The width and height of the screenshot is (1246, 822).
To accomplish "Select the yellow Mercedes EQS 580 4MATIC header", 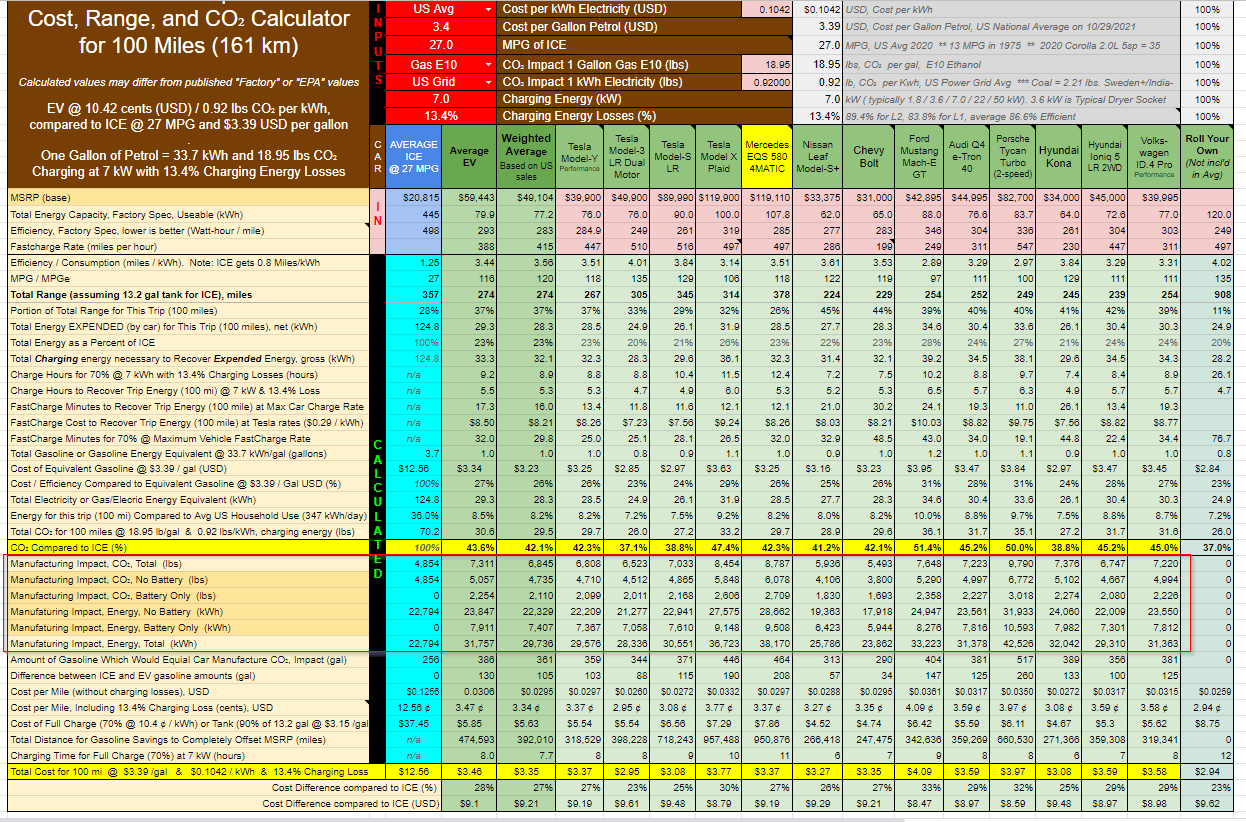I will click(767, 157).
